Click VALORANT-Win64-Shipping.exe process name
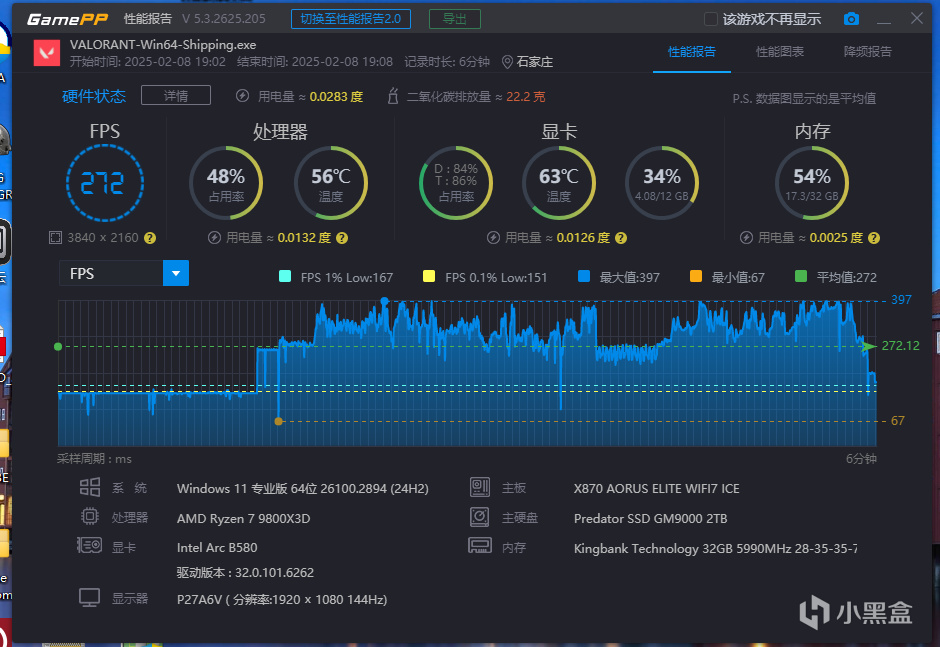Screen dimensions: 940x647 [x=163, y=45]
